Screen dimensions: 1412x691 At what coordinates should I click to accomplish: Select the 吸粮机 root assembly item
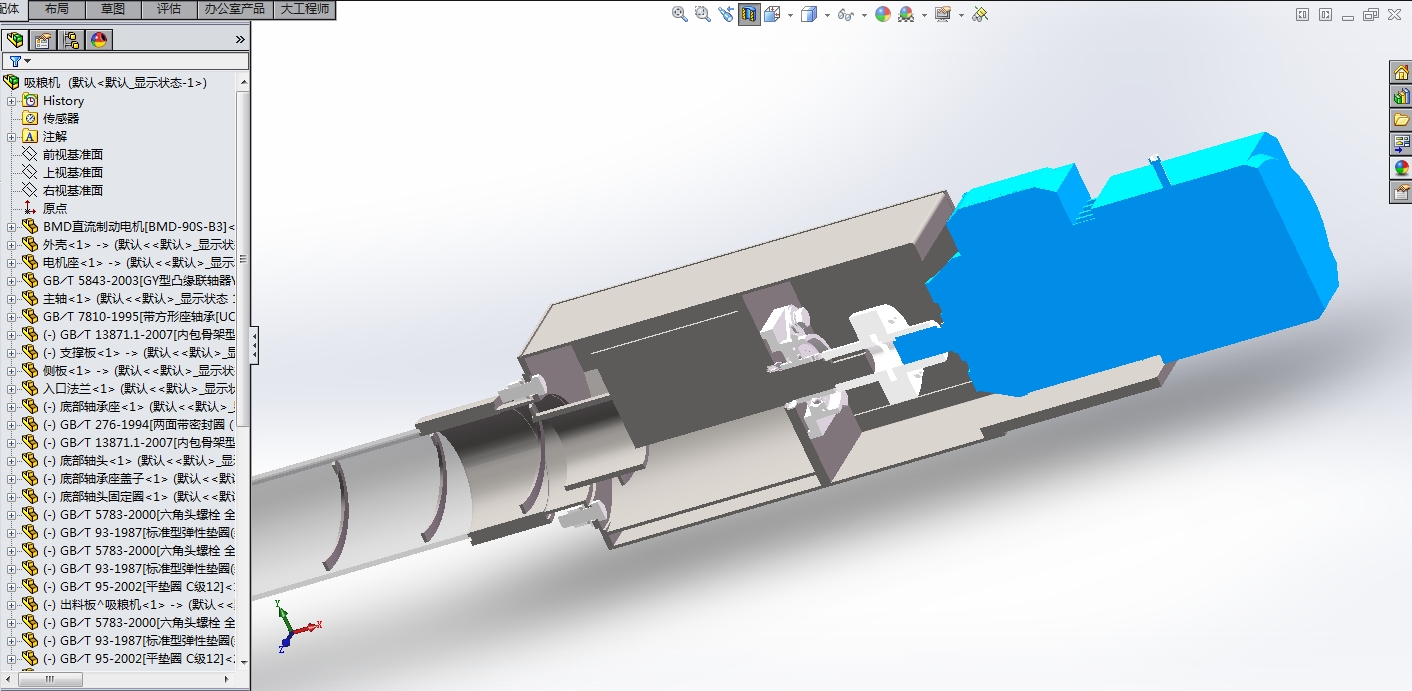click(105, 83)
